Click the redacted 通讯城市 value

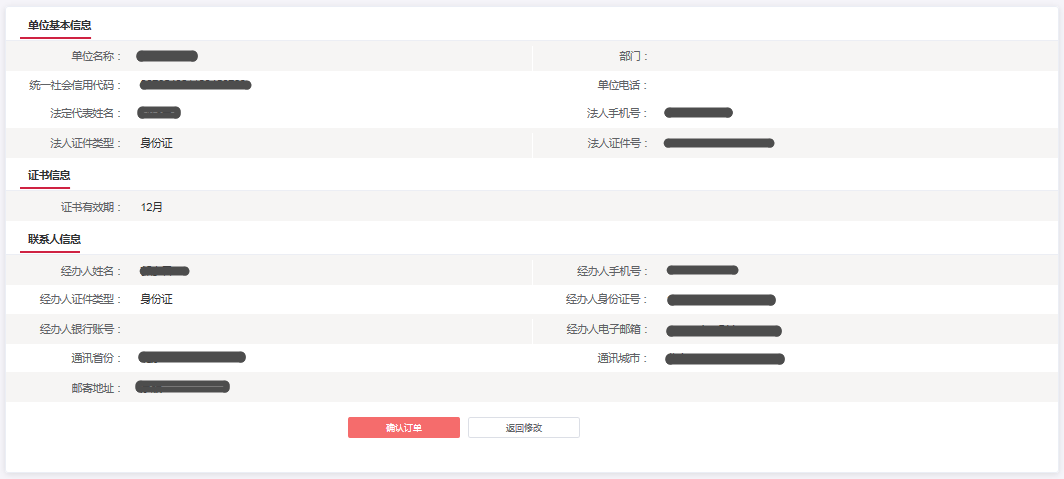click(724, 358)
